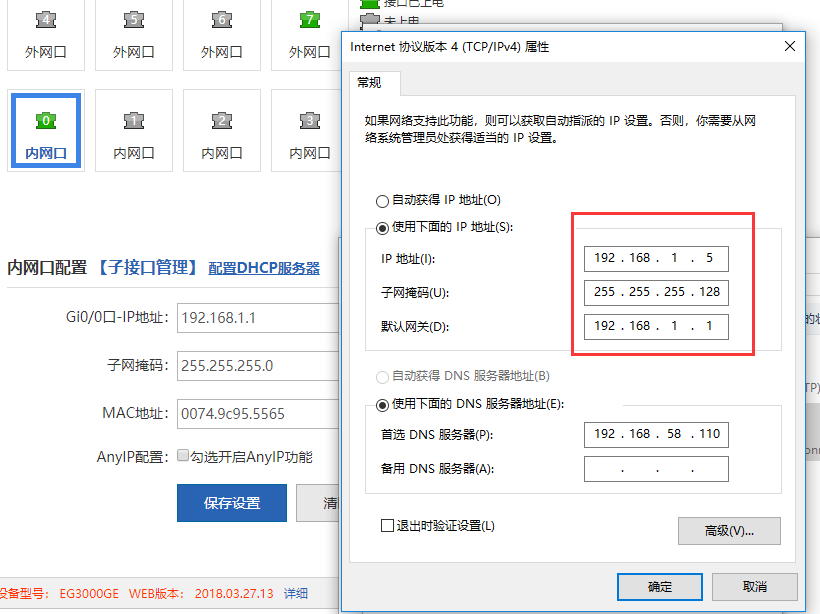The image size is (820, 614).
Task: Tick the 退出时验证设置 checkbox
Action: [388, 526]
